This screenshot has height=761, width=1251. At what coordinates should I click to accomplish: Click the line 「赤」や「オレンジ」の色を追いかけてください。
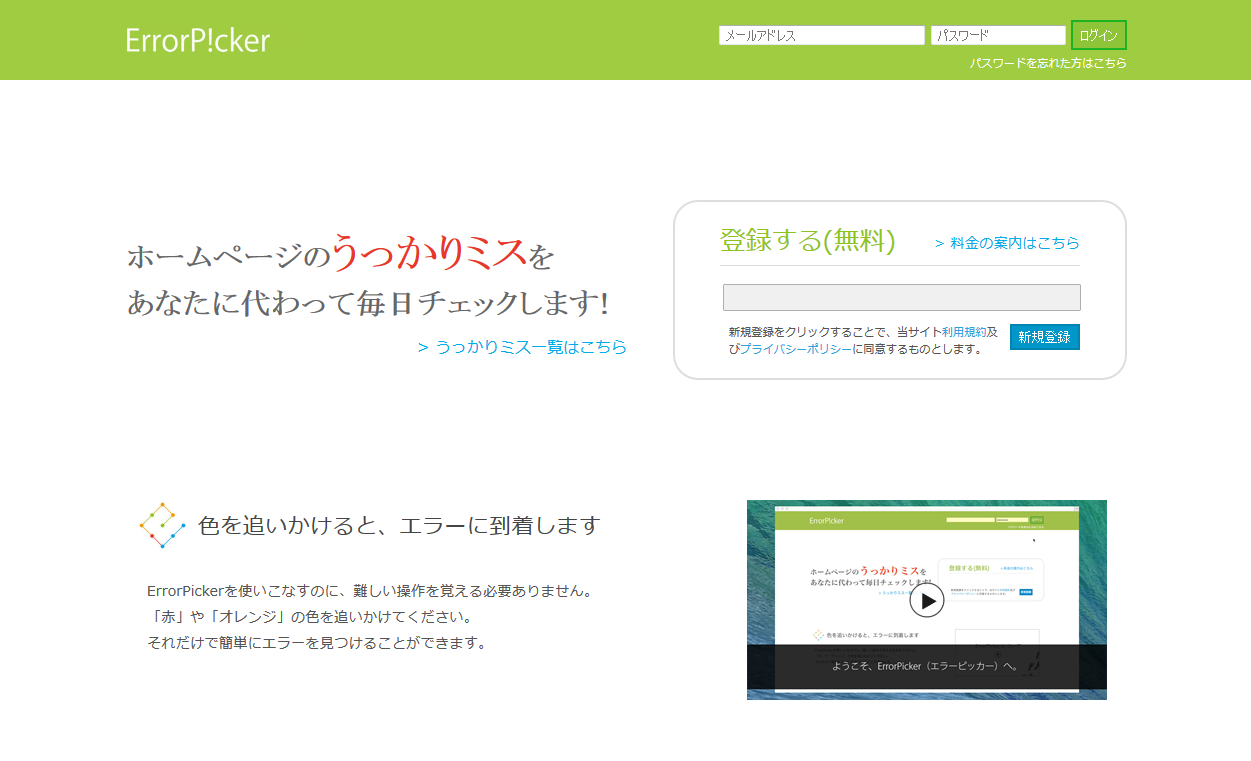point(310,617)
